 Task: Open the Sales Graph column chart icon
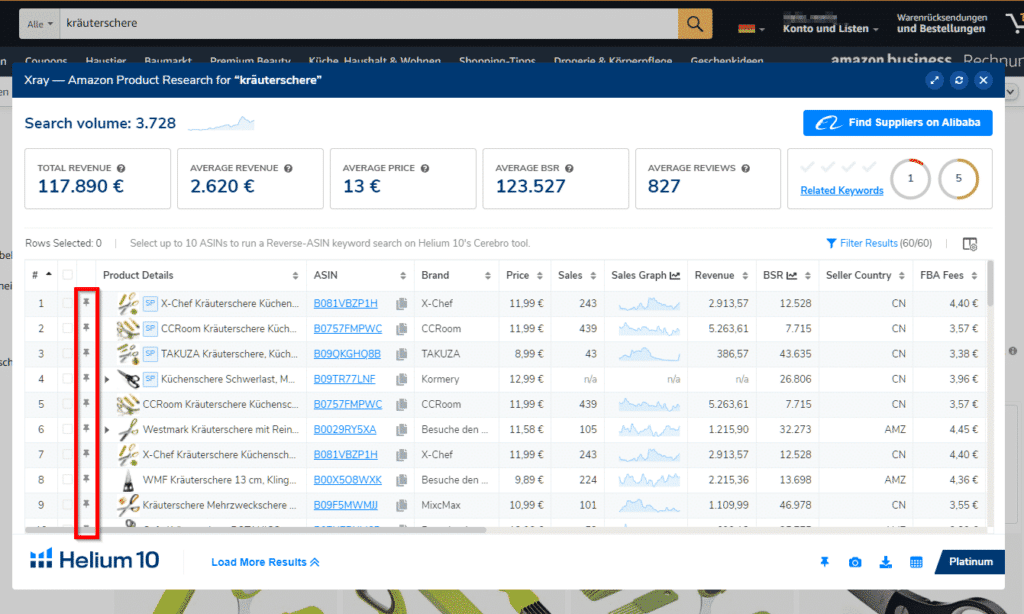[675, 276]
